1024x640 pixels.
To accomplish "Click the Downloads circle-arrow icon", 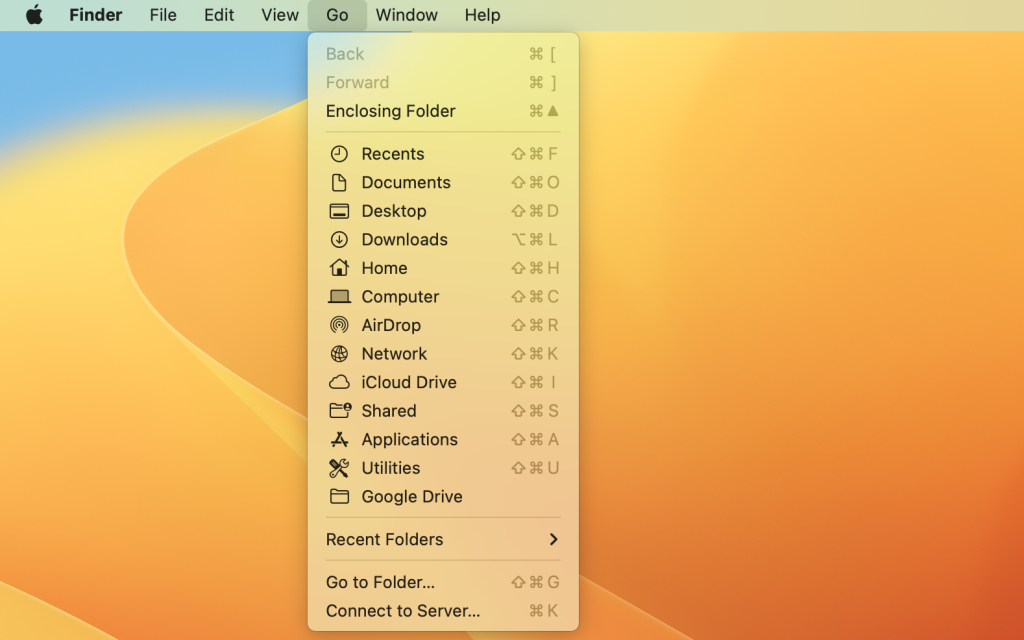I will pyautogui.click(x=339, y=239).
